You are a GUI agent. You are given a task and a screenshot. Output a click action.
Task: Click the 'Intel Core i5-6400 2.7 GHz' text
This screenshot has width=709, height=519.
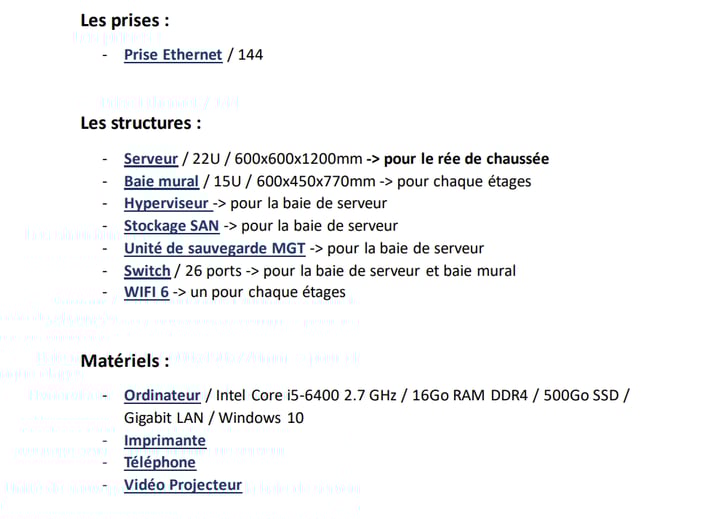point(306,396)
